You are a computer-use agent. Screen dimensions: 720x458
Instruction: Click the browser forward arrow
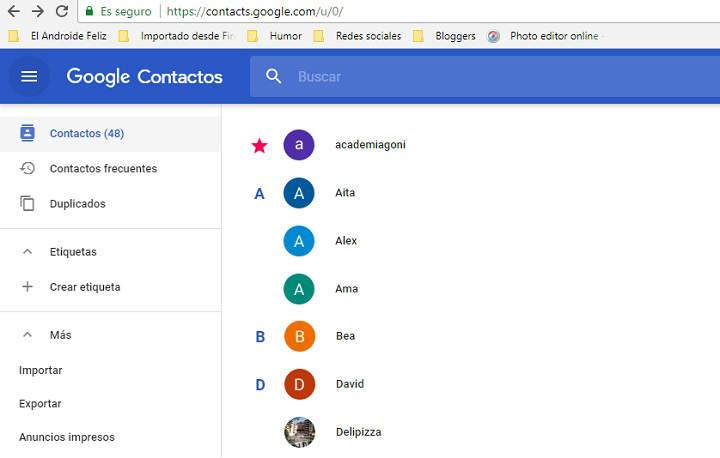click(x=38, y=11)
